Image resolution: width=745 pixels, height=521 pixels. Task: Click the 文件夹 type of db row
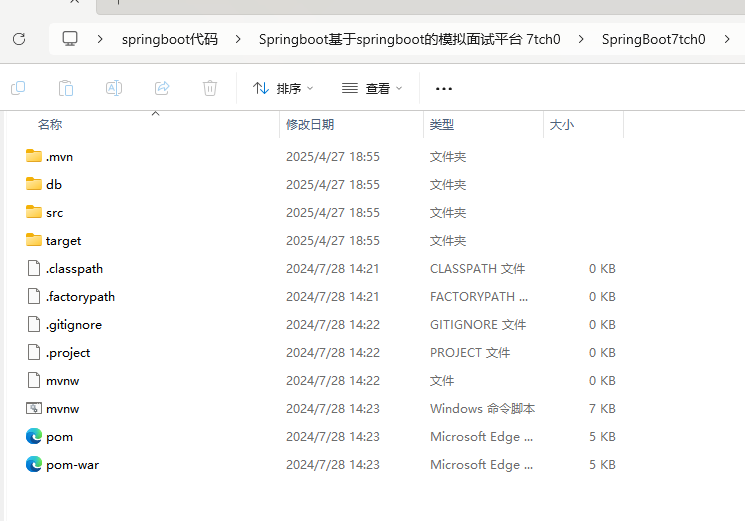pyautogui.click(x=448, y=185)
